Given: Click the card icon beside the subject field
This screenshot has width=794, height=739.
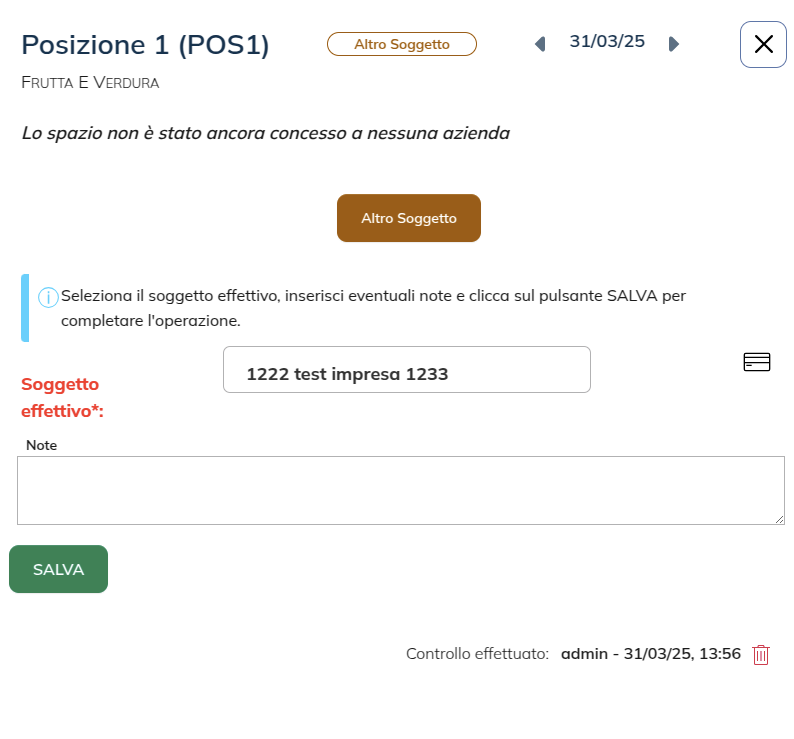Looking at the screenshot, I should (x=757, y=362).
